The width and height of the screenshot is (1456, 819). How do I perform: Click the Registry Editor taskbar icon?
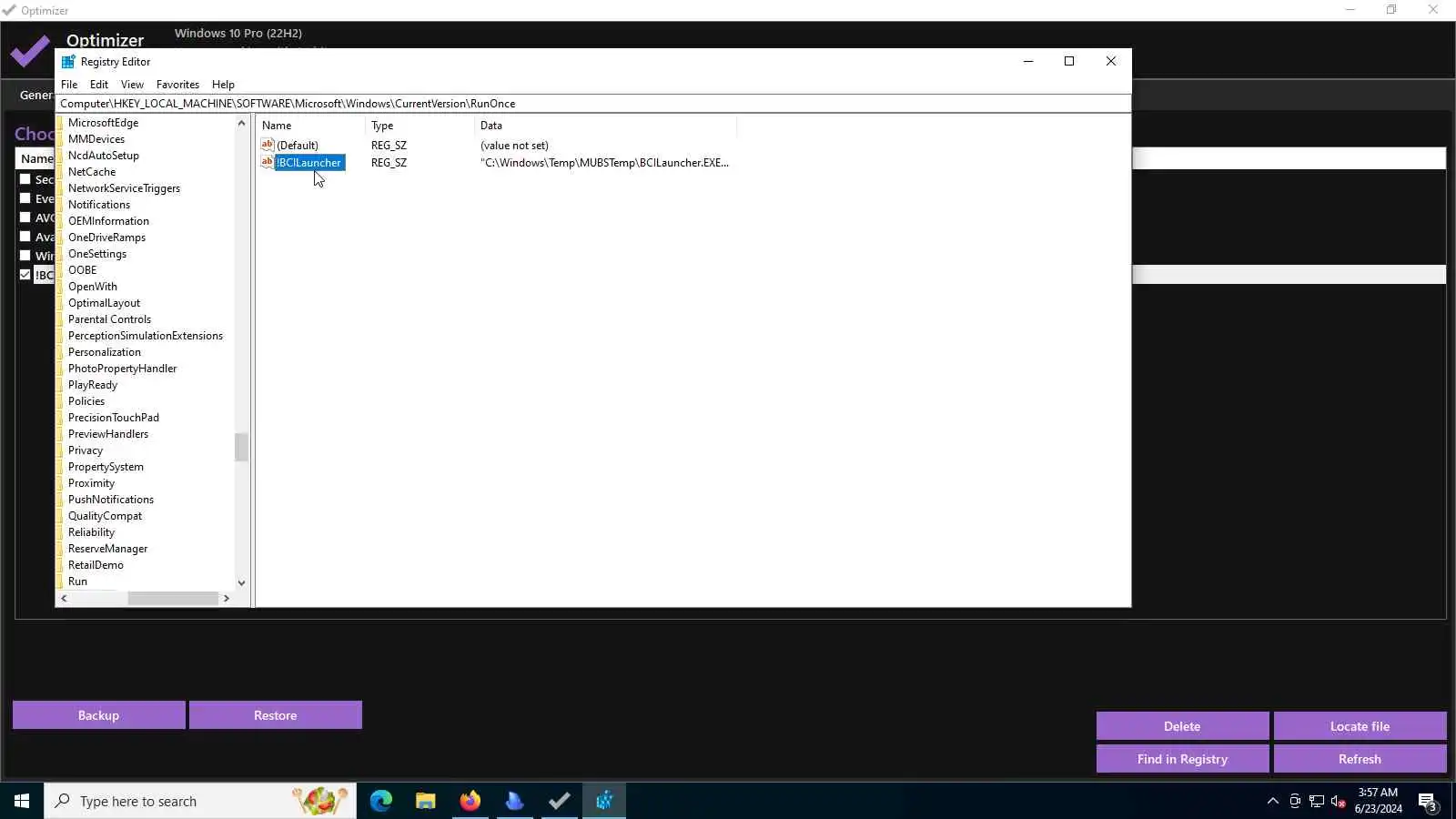(604, 801)
